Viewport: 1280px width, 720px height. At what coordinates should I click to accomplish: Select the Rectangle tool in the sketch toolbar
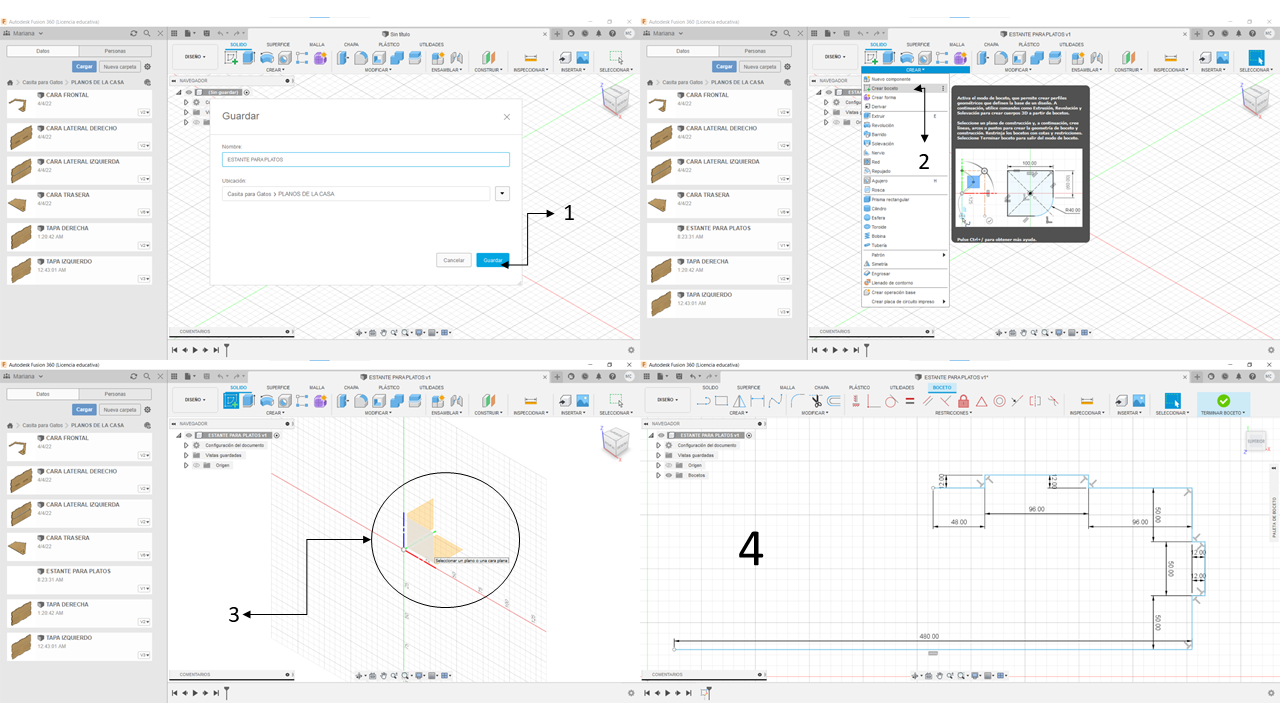click(x=722, y=401)
